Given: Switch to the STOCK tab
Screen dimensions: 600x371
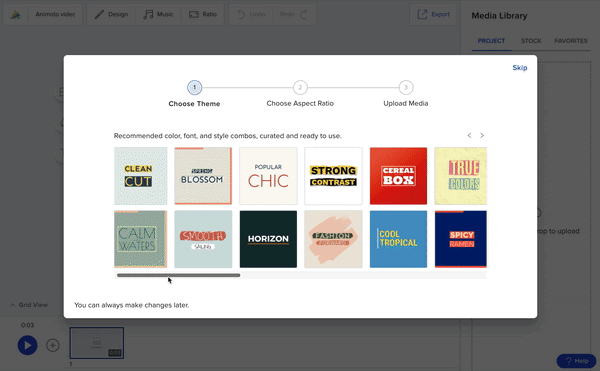Looking at the screenshot, I should coord(531,41).
